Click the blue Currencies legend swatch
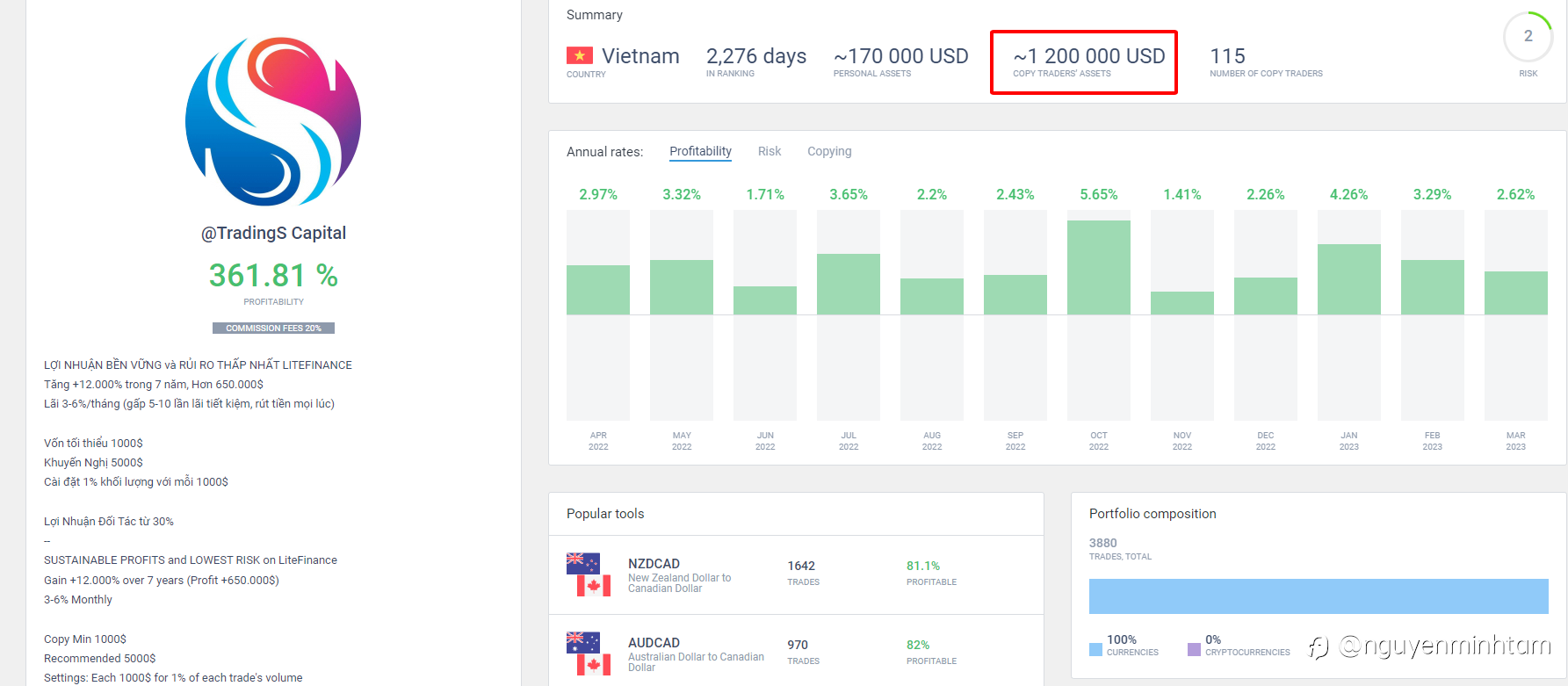Screen dimensions: 1568x686 coord(1095,649)
